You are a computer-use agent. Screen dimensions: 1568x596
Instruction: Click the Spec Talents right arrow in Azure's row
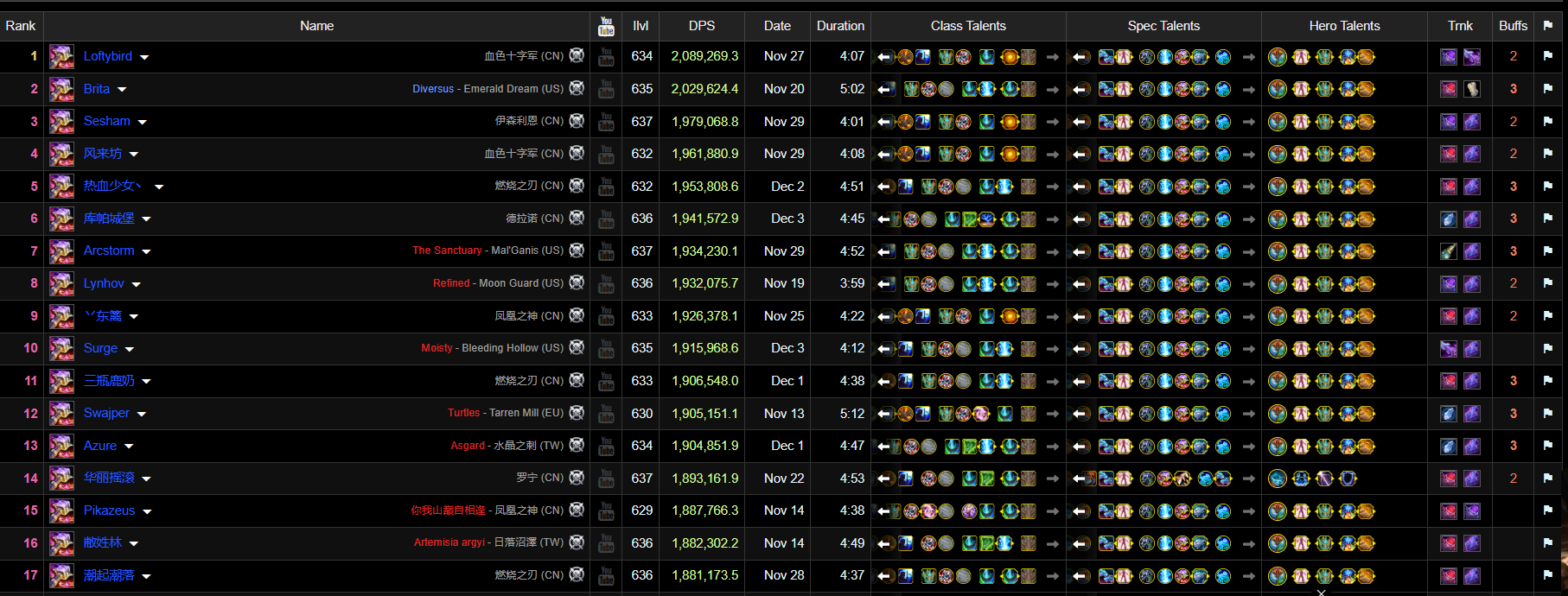point(1248,447)
